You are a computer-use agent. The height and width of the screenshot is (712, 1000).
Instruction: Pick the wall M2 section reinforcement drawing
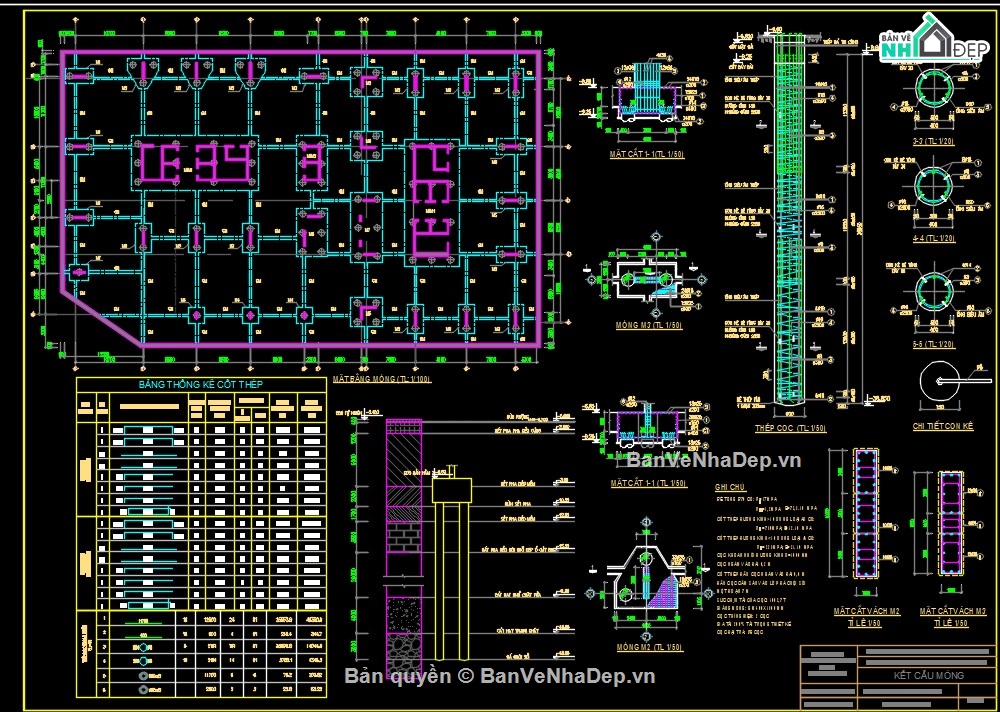(865, 514)
